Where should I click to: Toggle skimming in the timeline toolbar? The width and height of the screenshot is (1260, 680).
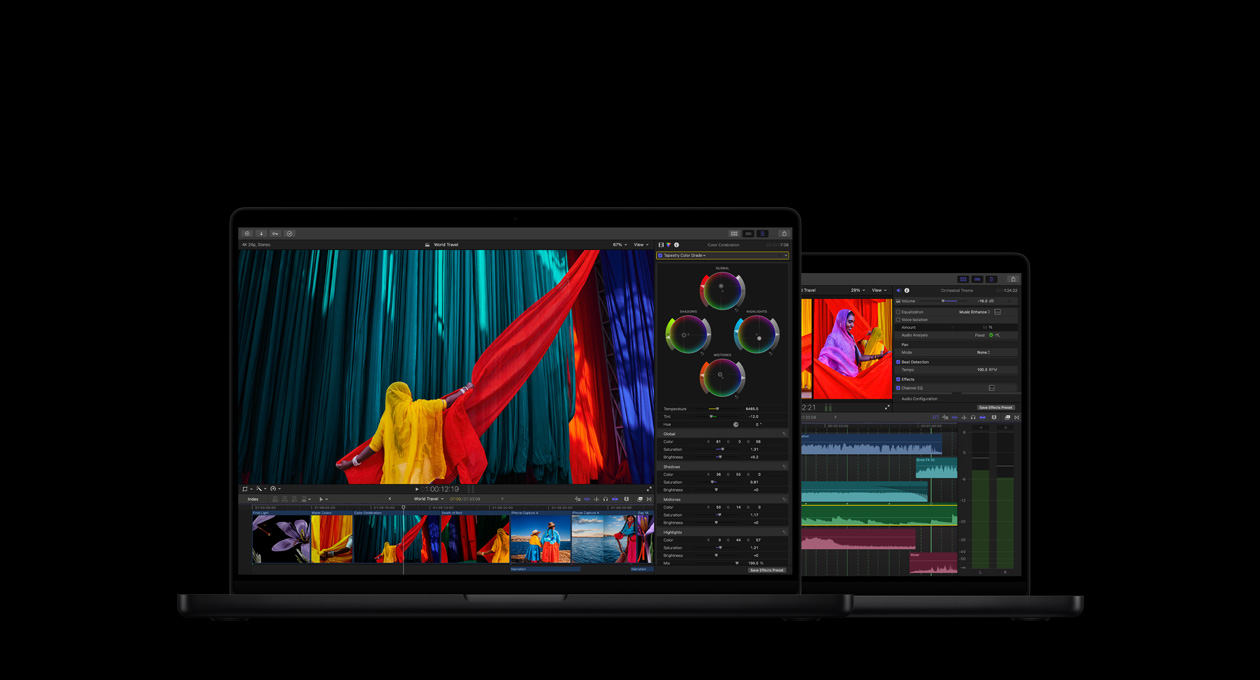click(x=587, y=499)
